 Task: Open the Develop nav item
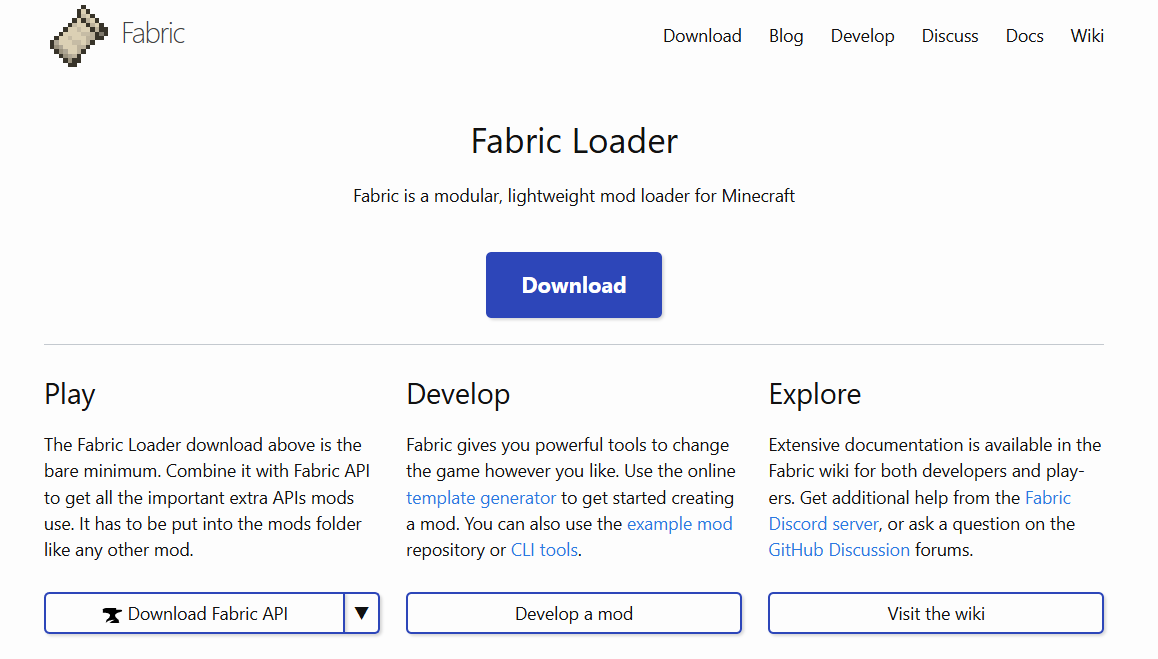(862, 35)
